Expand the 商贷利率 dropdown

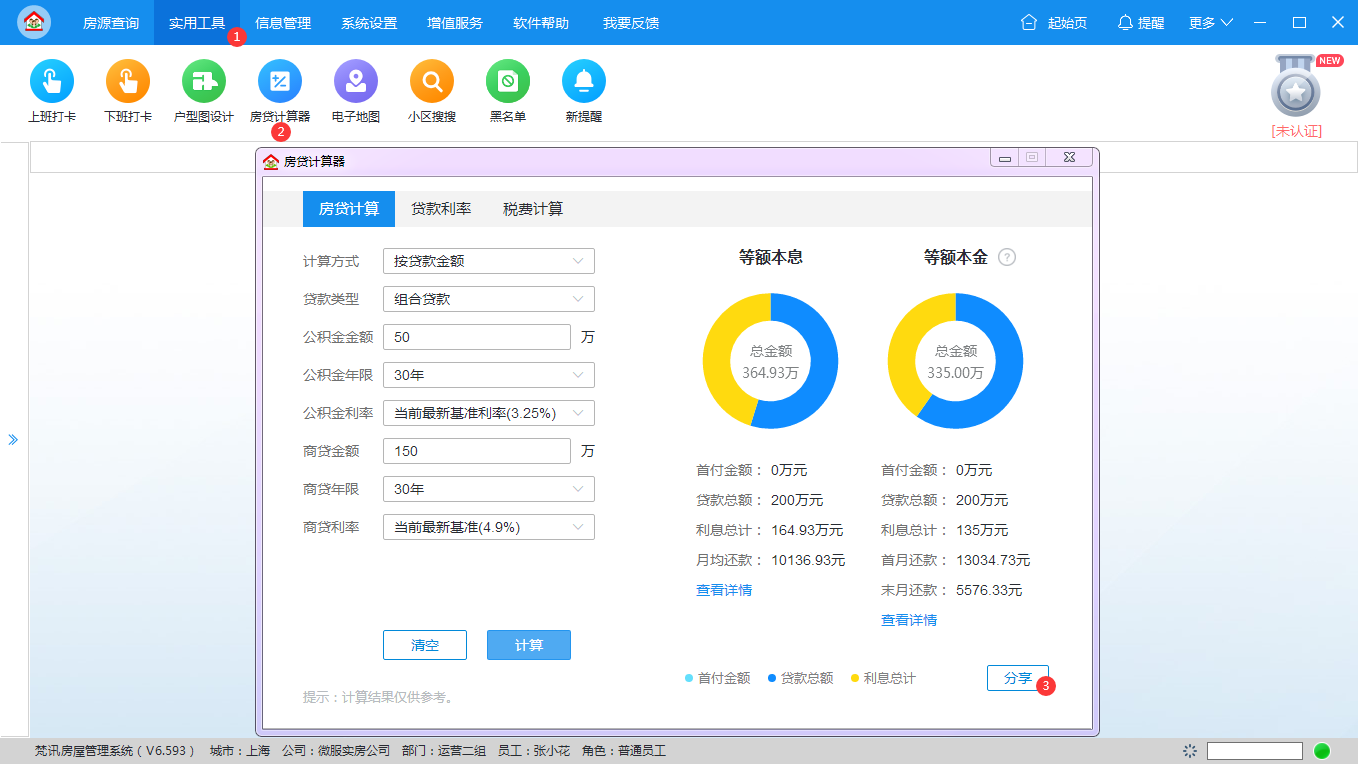tap(489, 527)
